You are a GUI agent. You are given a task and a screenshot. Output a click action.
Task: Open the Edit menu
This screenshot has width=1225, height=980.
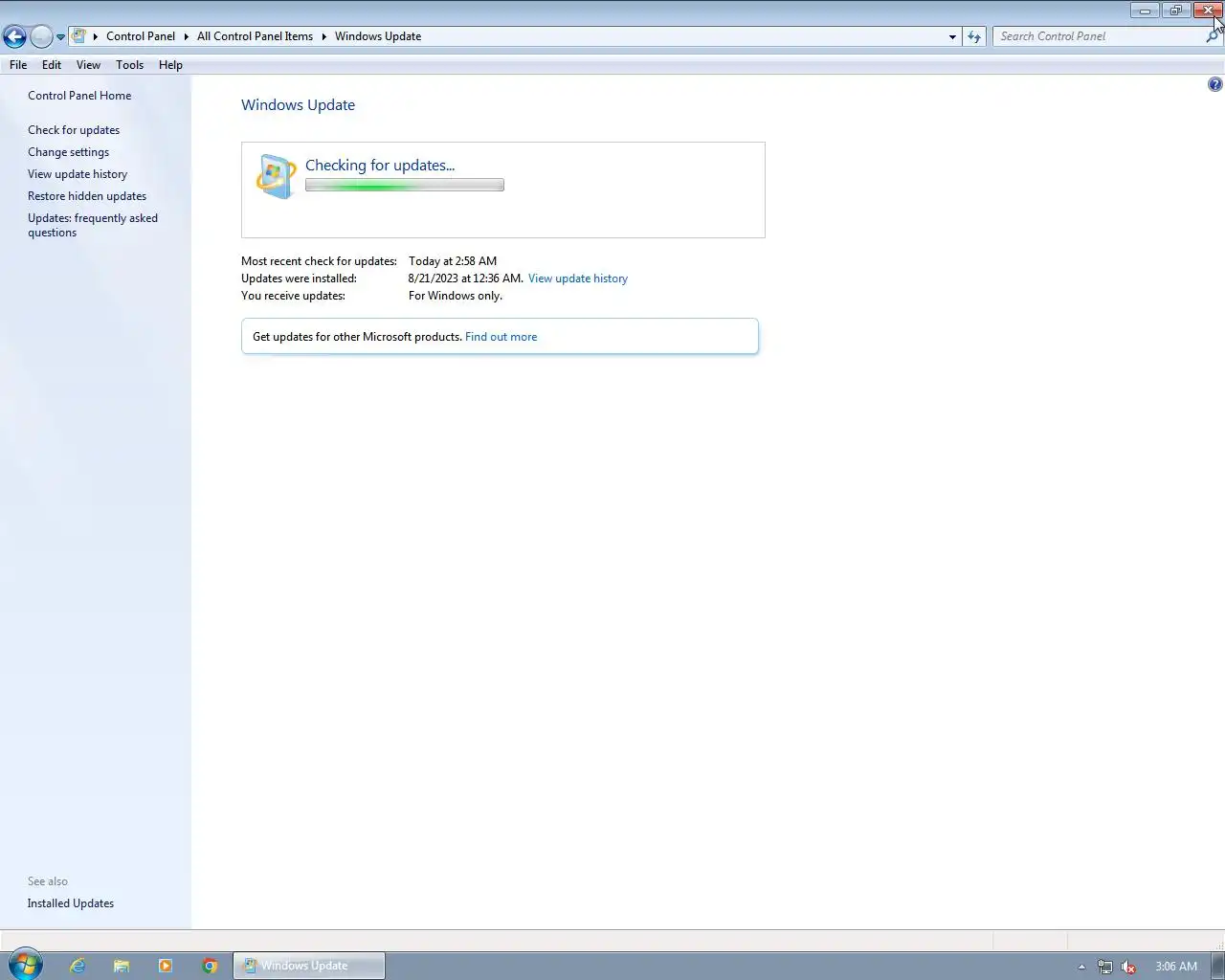[x=52, y=65]
